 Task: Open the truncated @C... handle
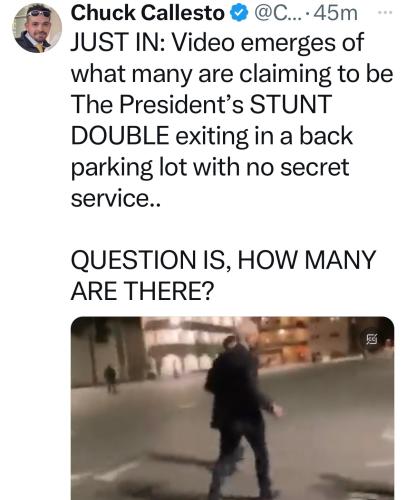coord(278,13)
